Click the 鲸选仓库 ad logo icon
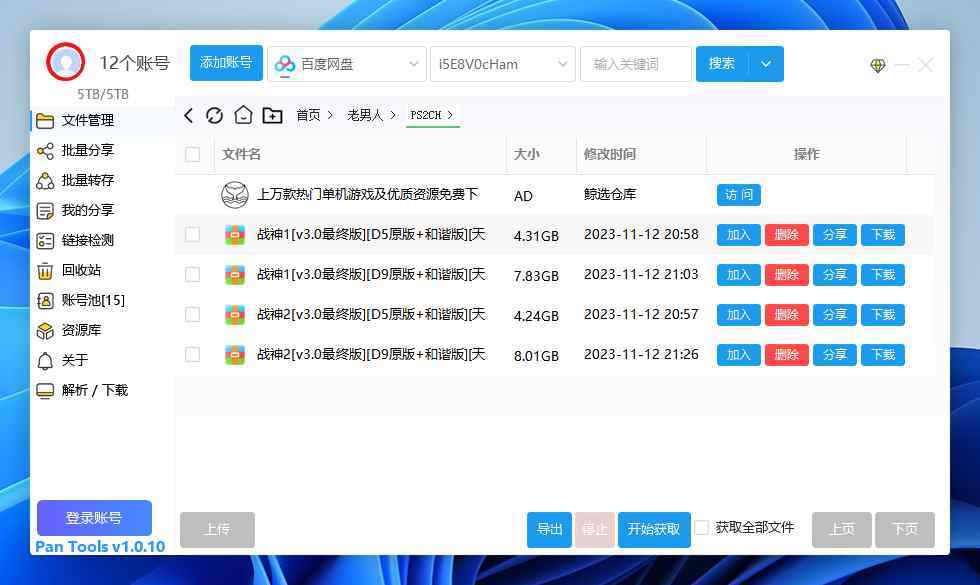Viewport: 980px width, 585px height. pyautogui.click(x=235, y=195)
